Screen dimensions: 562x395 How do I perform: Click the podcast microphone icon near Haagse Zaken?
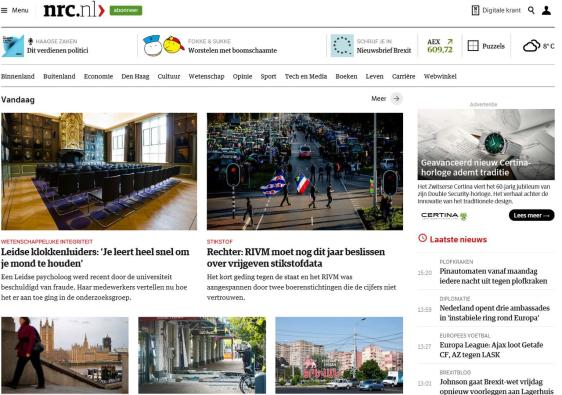pos(30,41)
